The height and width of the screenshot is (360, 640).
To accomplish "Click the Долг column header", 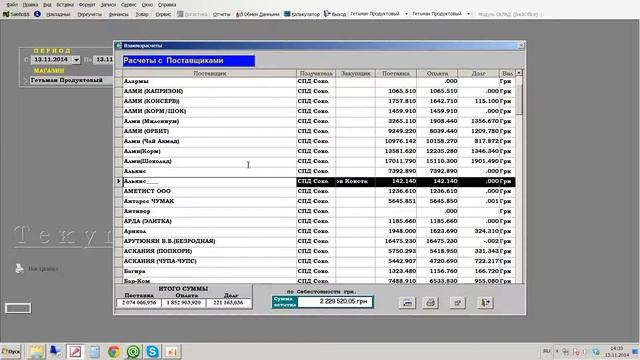I will (478, 73).
